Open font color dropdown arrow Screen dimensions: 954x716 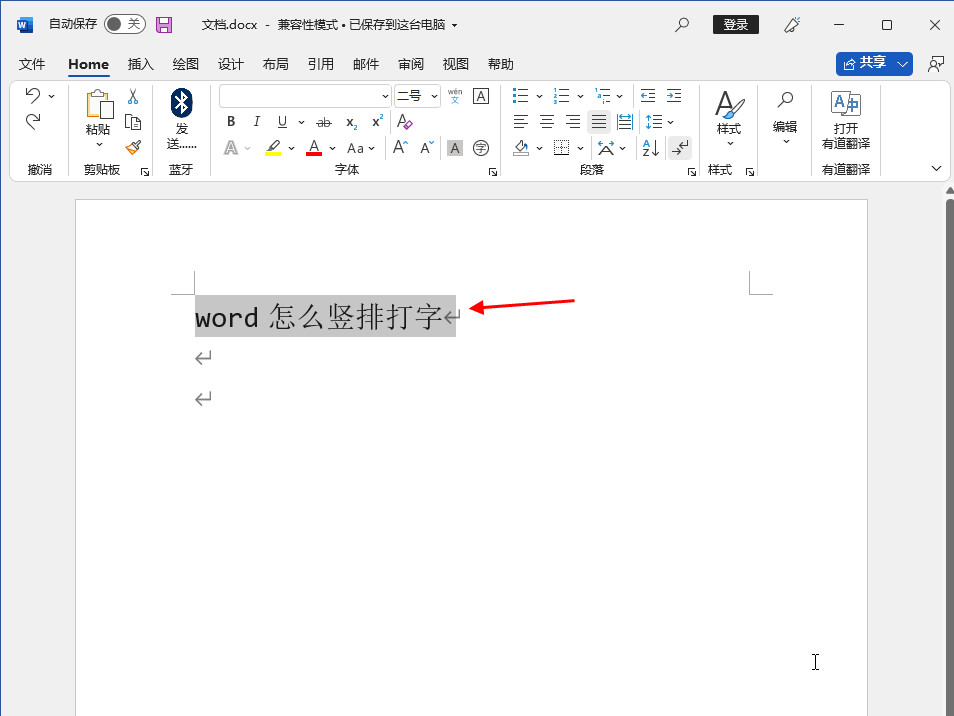(x=332, y=148)
